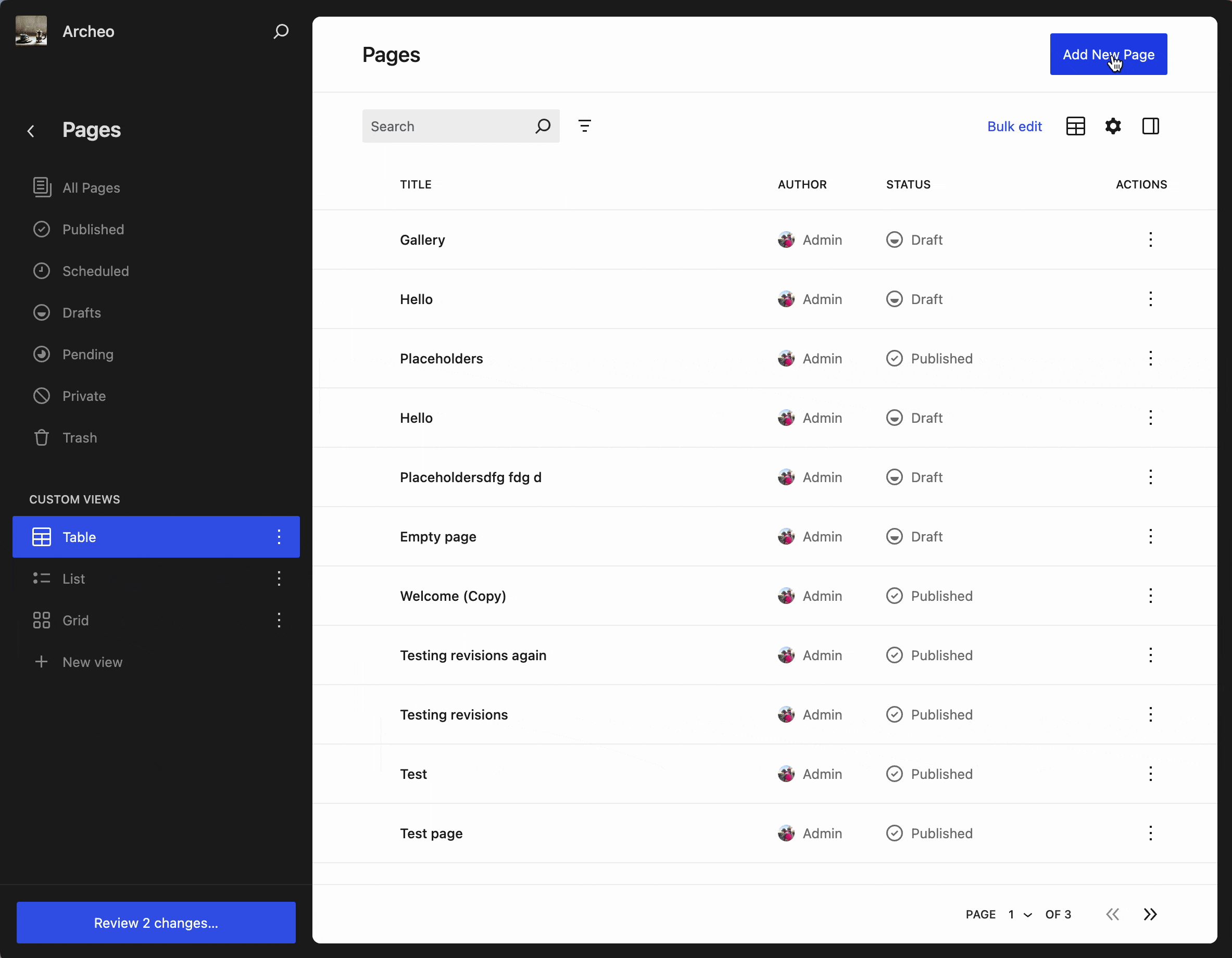Open the filter icon beside Search field
The height and width of the screenshot is (958, 1232).
tap(584, 126)
